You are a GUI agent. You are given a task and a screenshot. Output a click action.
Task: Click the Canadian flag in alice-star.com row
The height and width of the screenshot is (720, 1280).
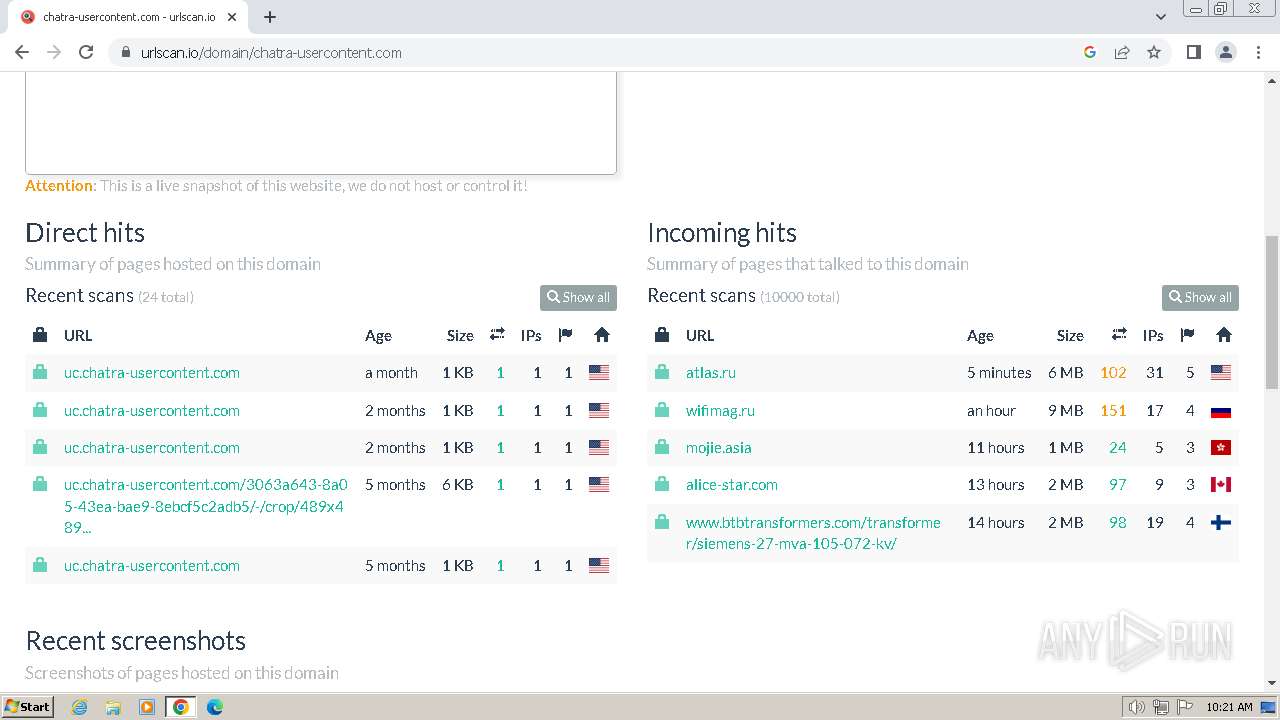(x=1221, y=485)
